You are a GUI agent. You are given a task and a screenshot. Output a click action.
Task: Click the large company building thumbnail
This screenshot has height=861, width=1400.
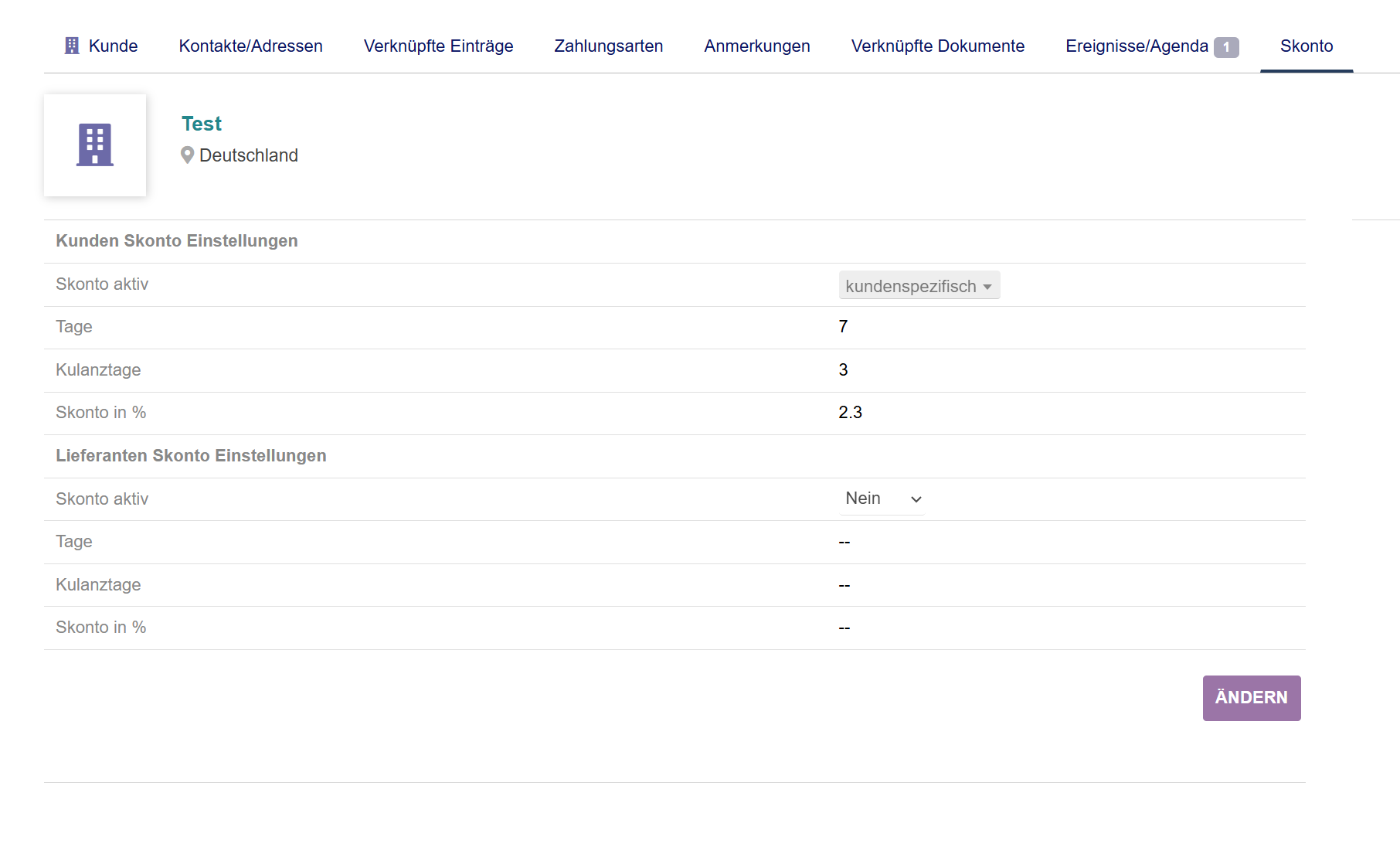tap(95, 145)
